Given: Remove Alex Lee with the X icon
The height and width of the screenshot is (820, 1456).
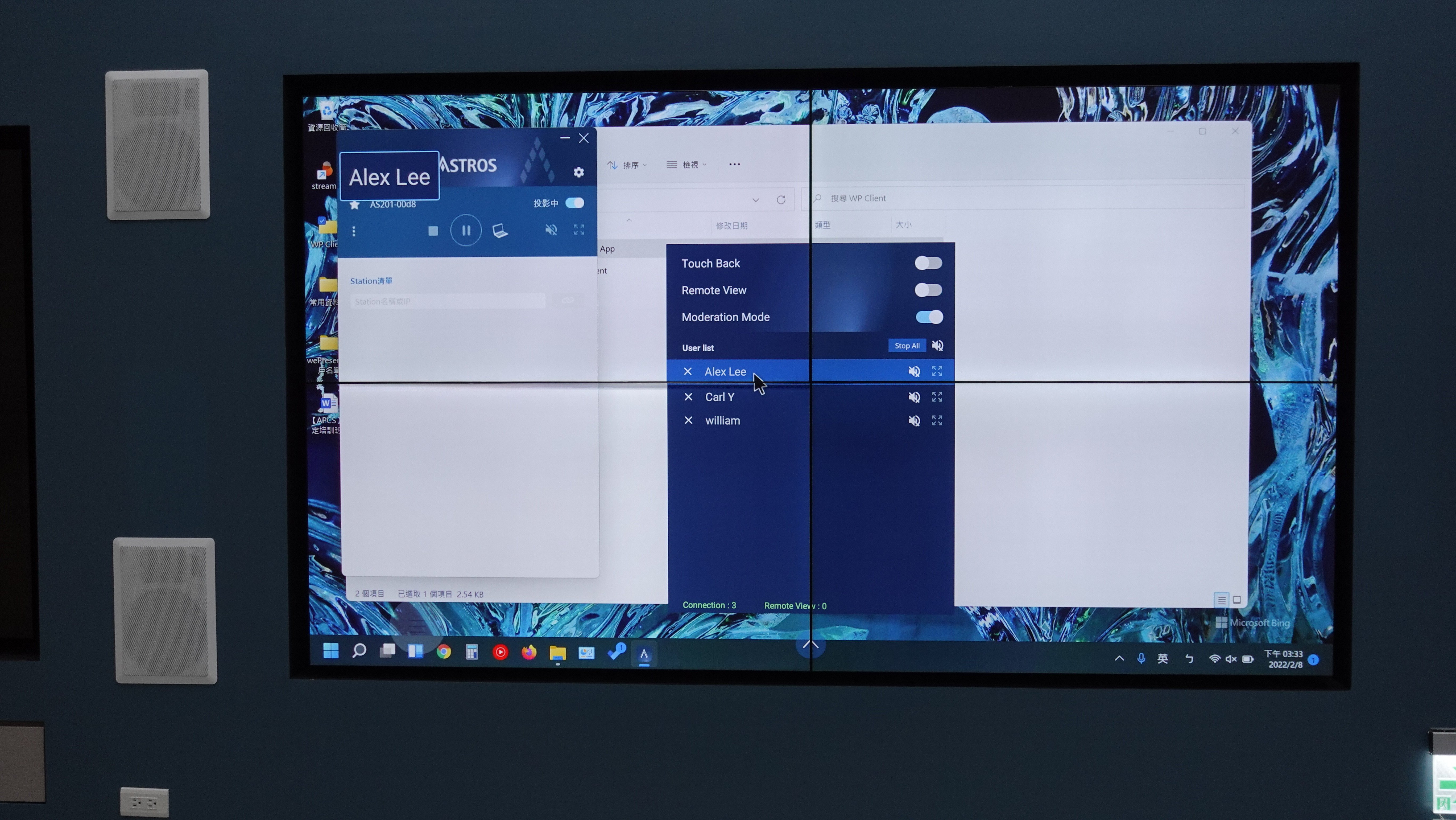Looking at the screenshot, I should click(x=687, y=372).
